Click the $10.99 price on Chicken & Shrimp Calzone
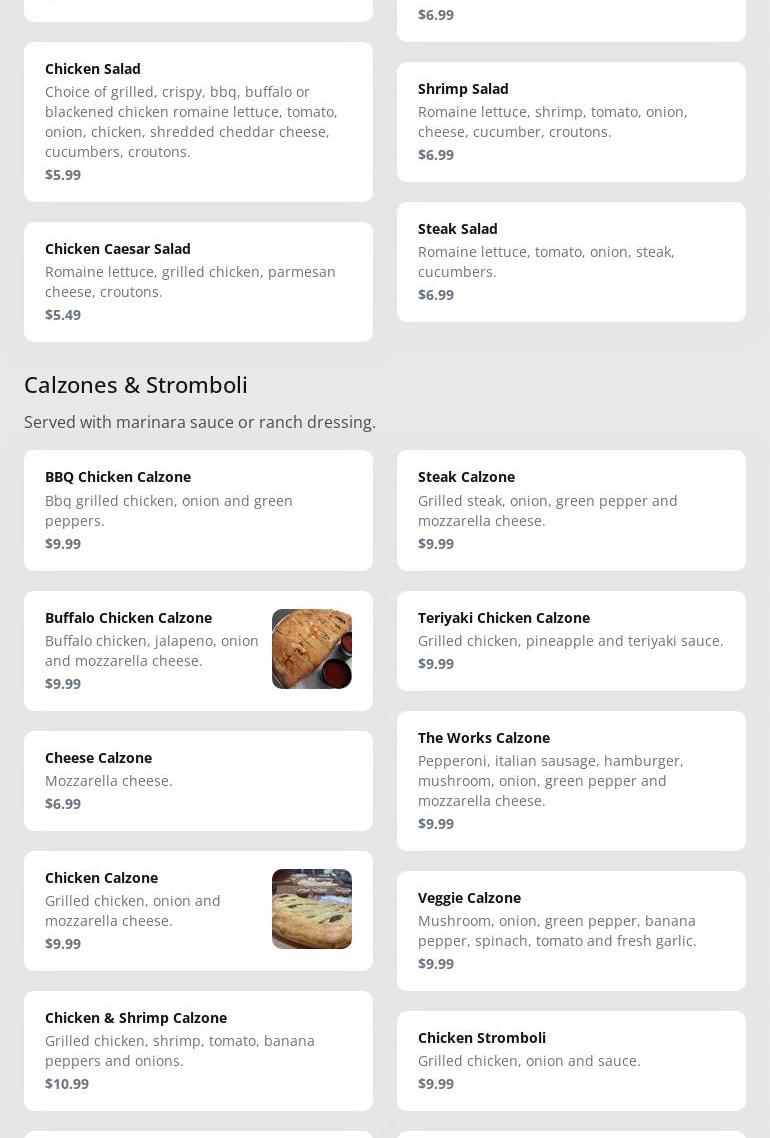The width and height of the screenshot is (770, 1138). pos(67,1084)
